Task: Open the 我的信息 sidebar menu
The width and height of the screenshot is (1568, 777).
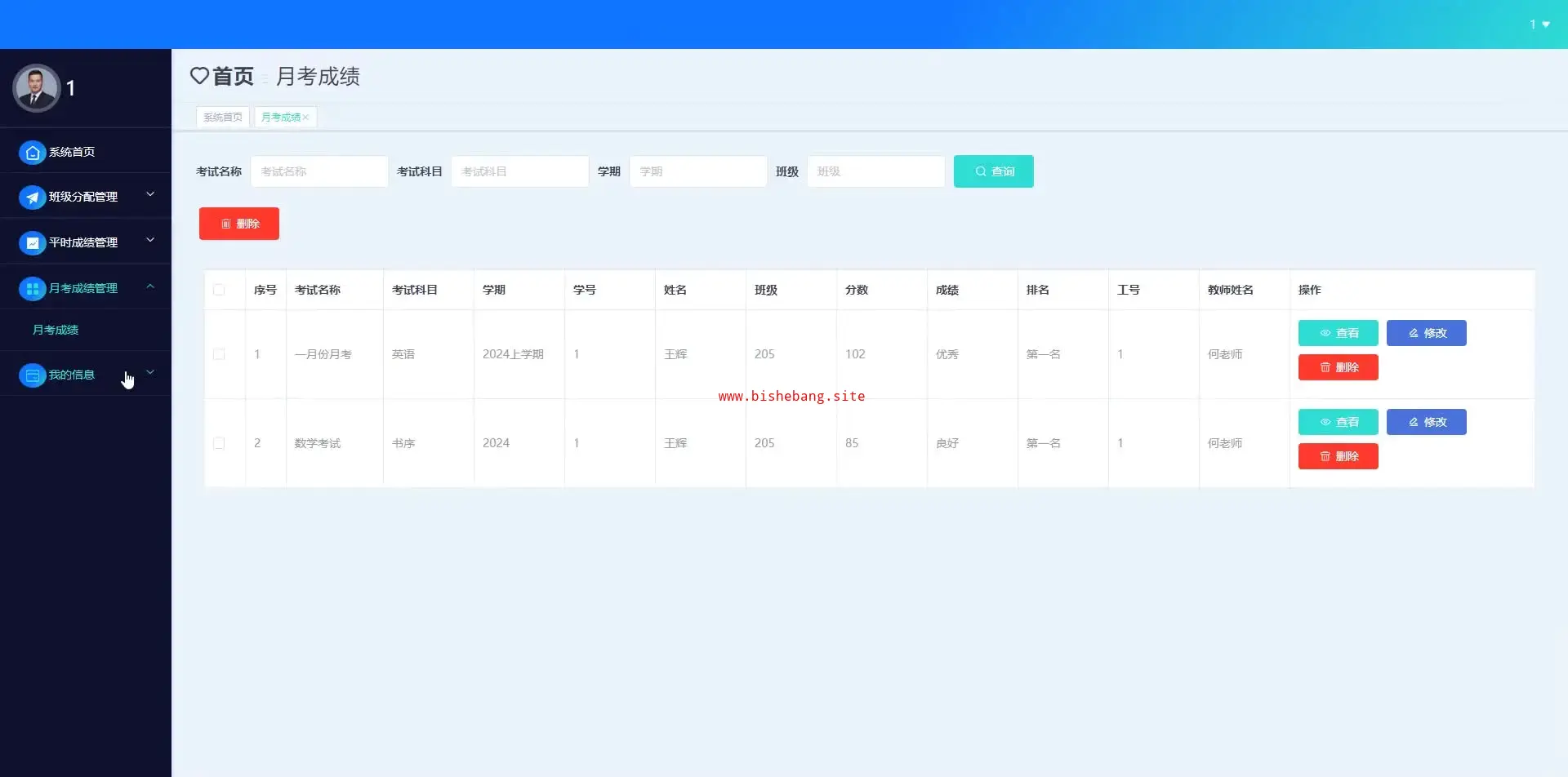Action: coord(86,375)
